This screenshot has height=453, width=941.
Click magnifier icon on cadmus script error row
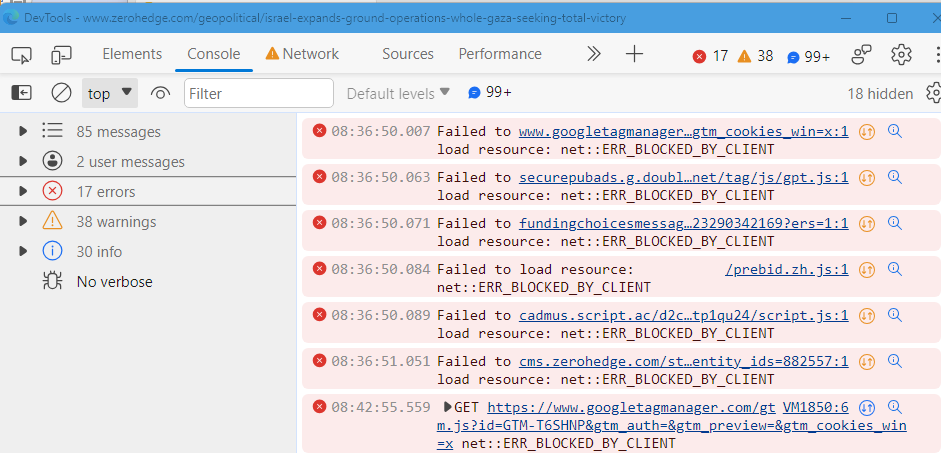[x=895, y=315]
